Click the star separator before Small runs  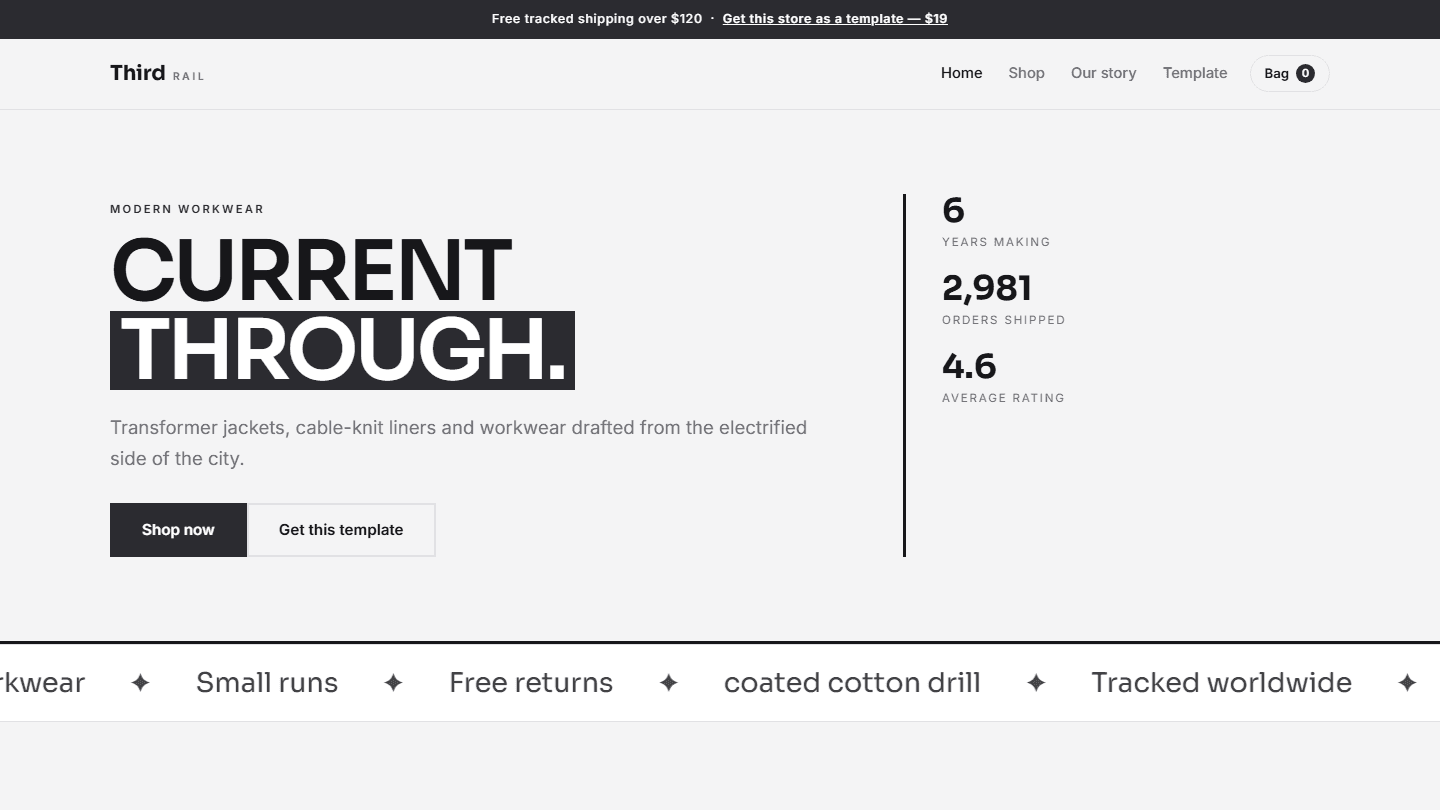click(141, 683)
